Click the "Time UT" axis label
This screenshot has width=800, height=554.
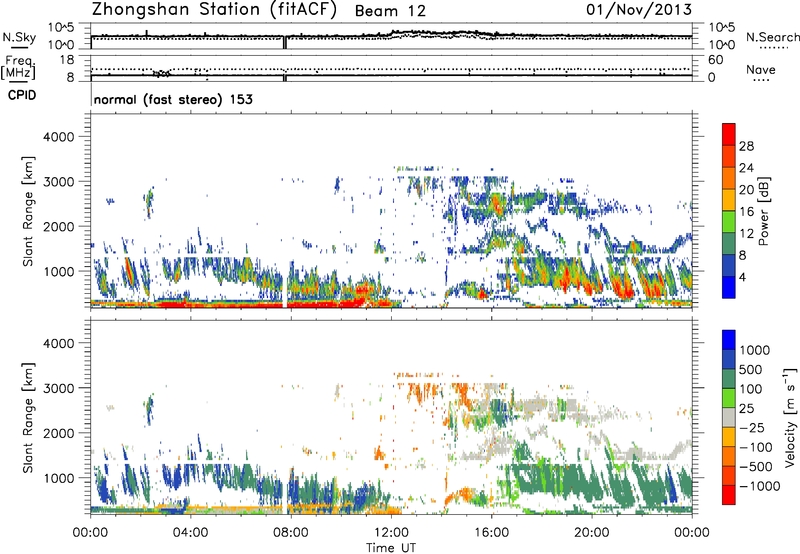pos(391,547)
